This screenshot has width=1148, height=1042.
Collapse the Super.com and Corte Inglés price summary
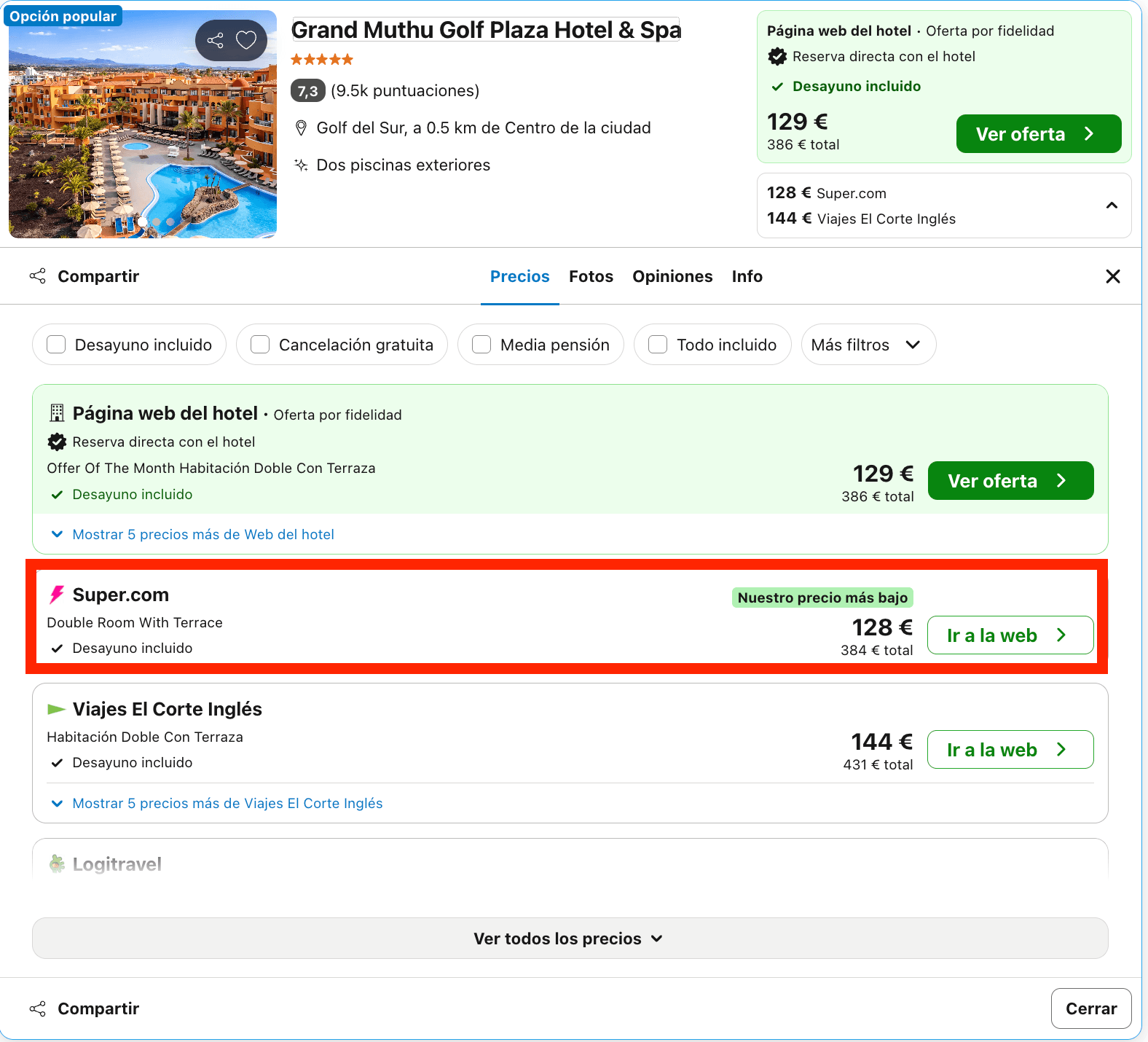click(x=1112, y=205)
